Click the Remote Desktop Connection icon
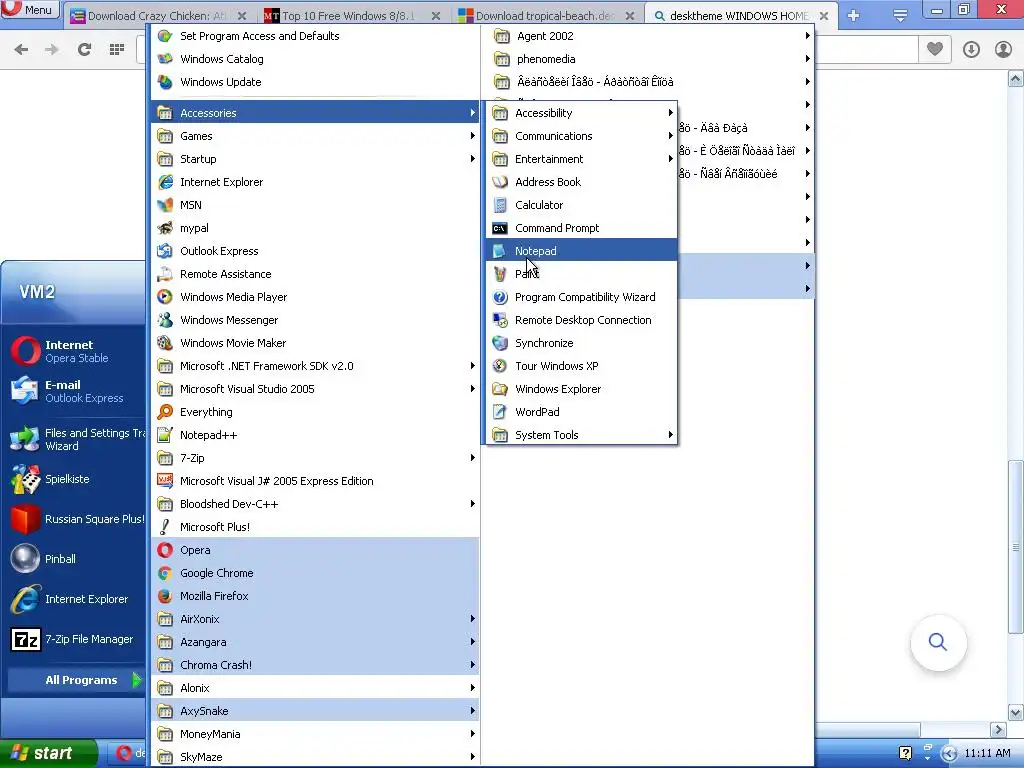1024x768 pixels. coord(500,320)
